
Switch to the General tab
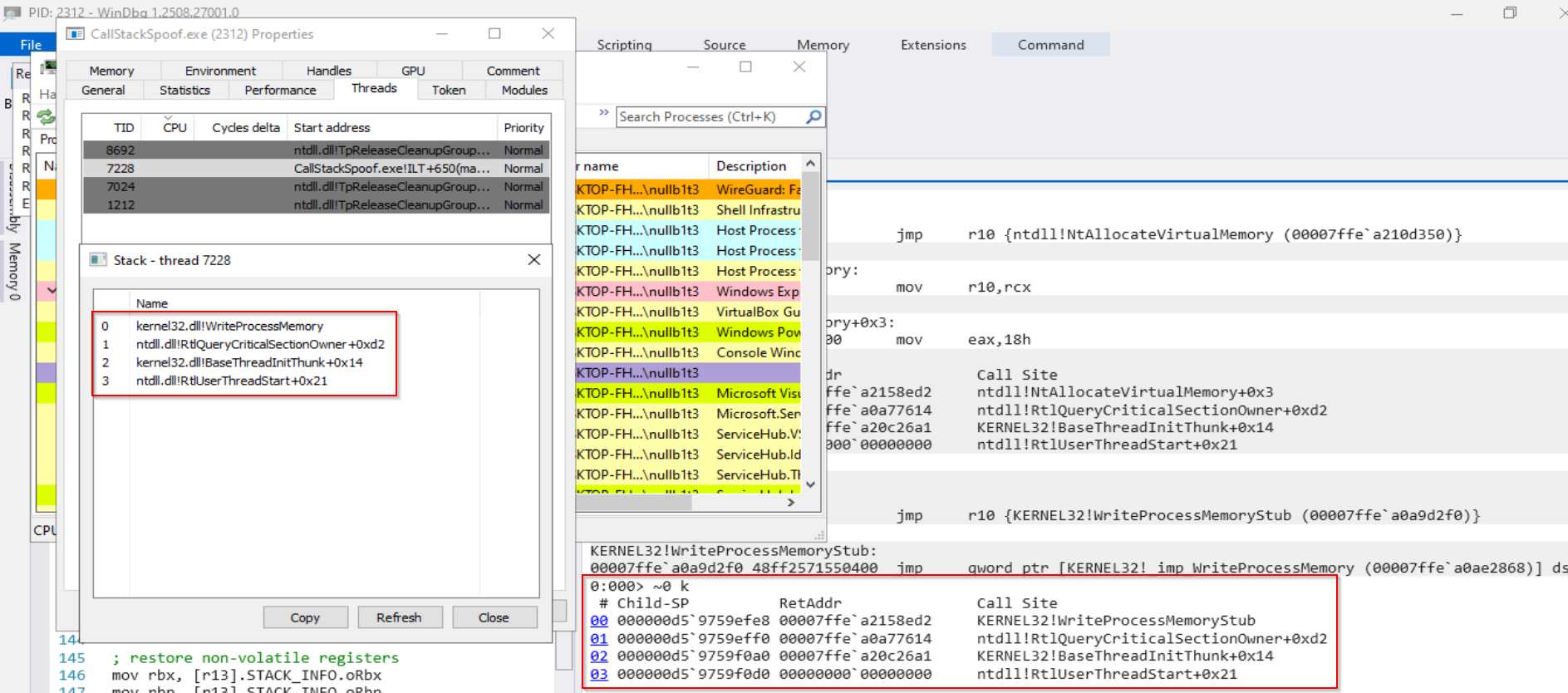click(x=103, y=90)
